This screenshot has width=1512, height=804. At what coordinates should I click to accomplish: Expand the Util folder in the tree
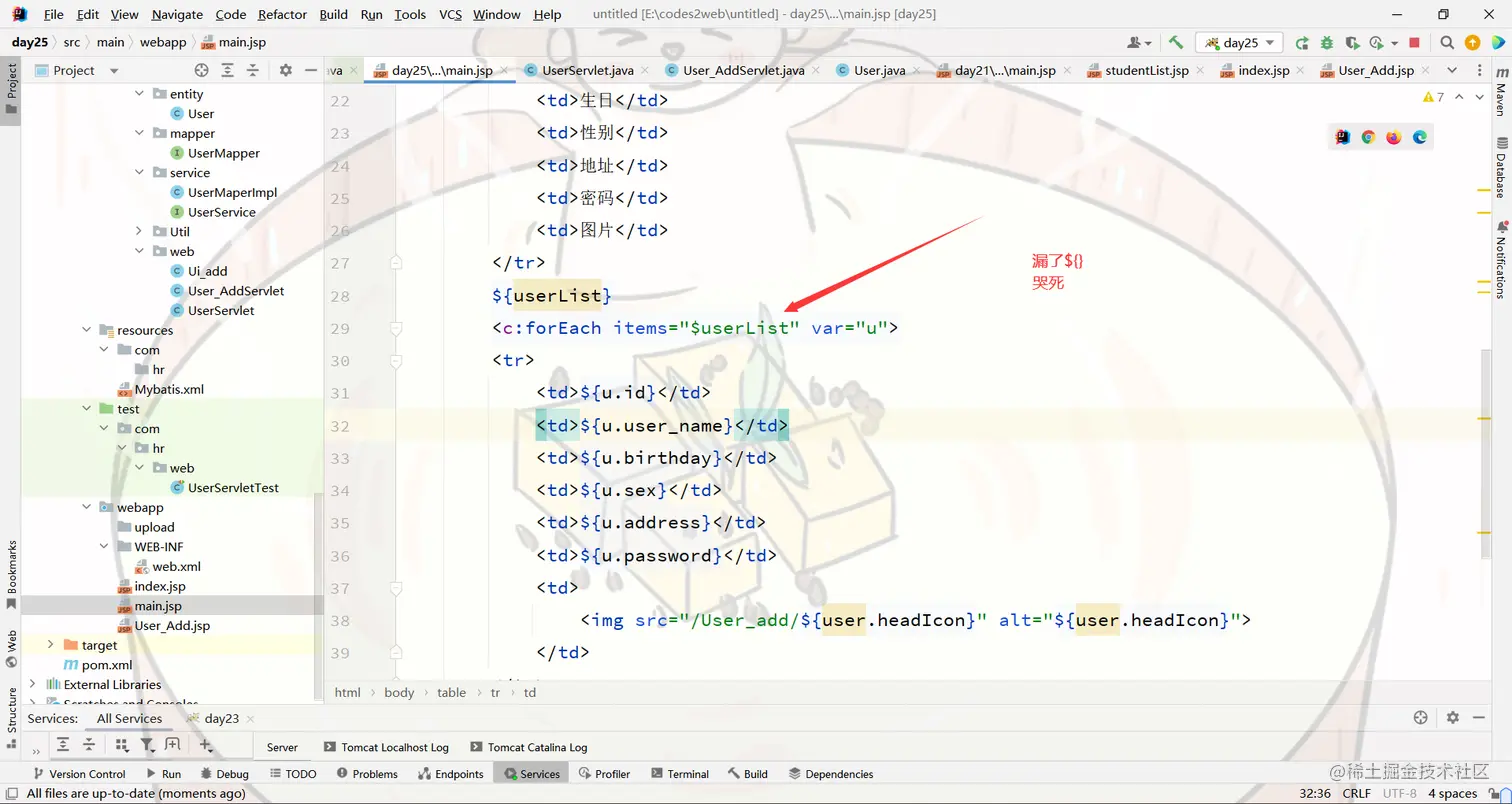(x=140, y=231)
